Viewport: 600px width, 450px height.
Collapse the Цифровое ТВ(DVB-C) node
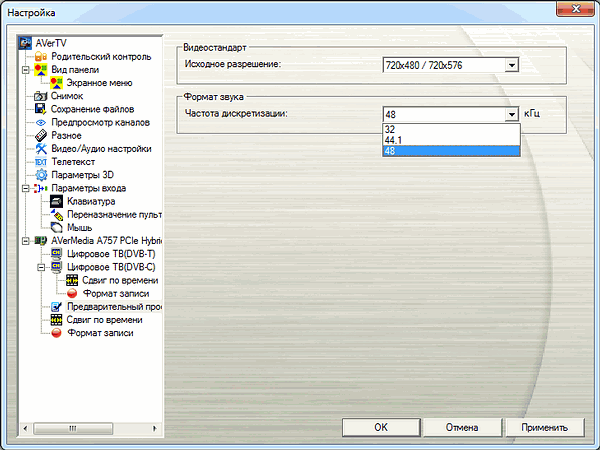pyautogui.click(x=41, y=267)
